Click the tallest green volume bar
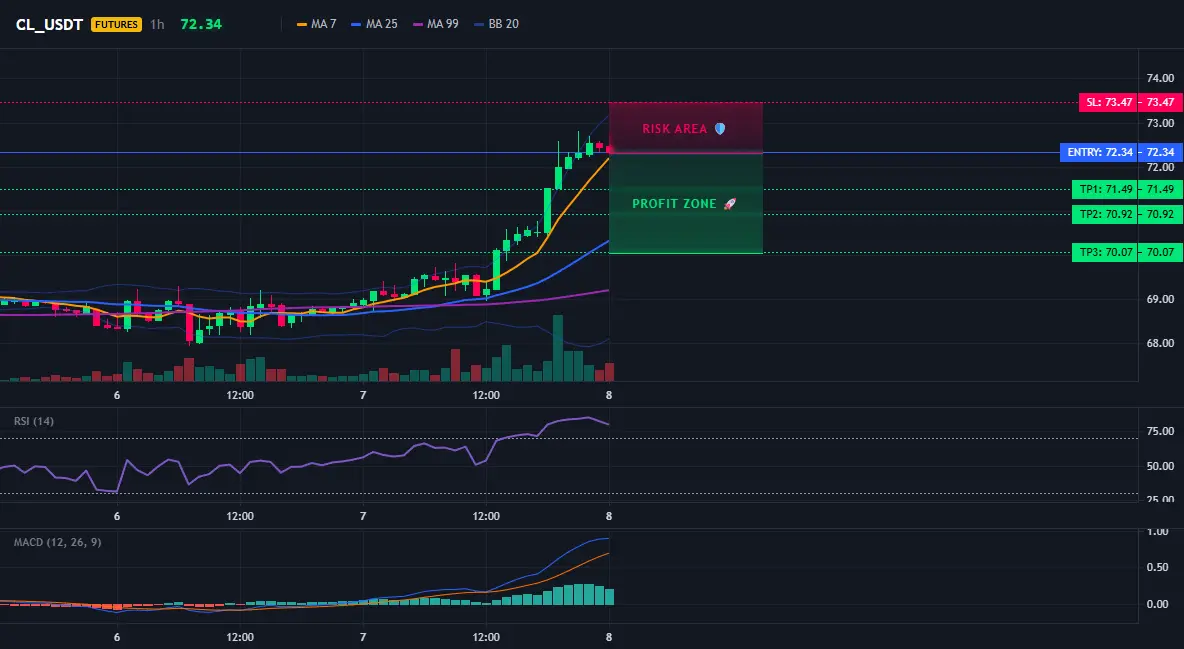 [558, 348]
